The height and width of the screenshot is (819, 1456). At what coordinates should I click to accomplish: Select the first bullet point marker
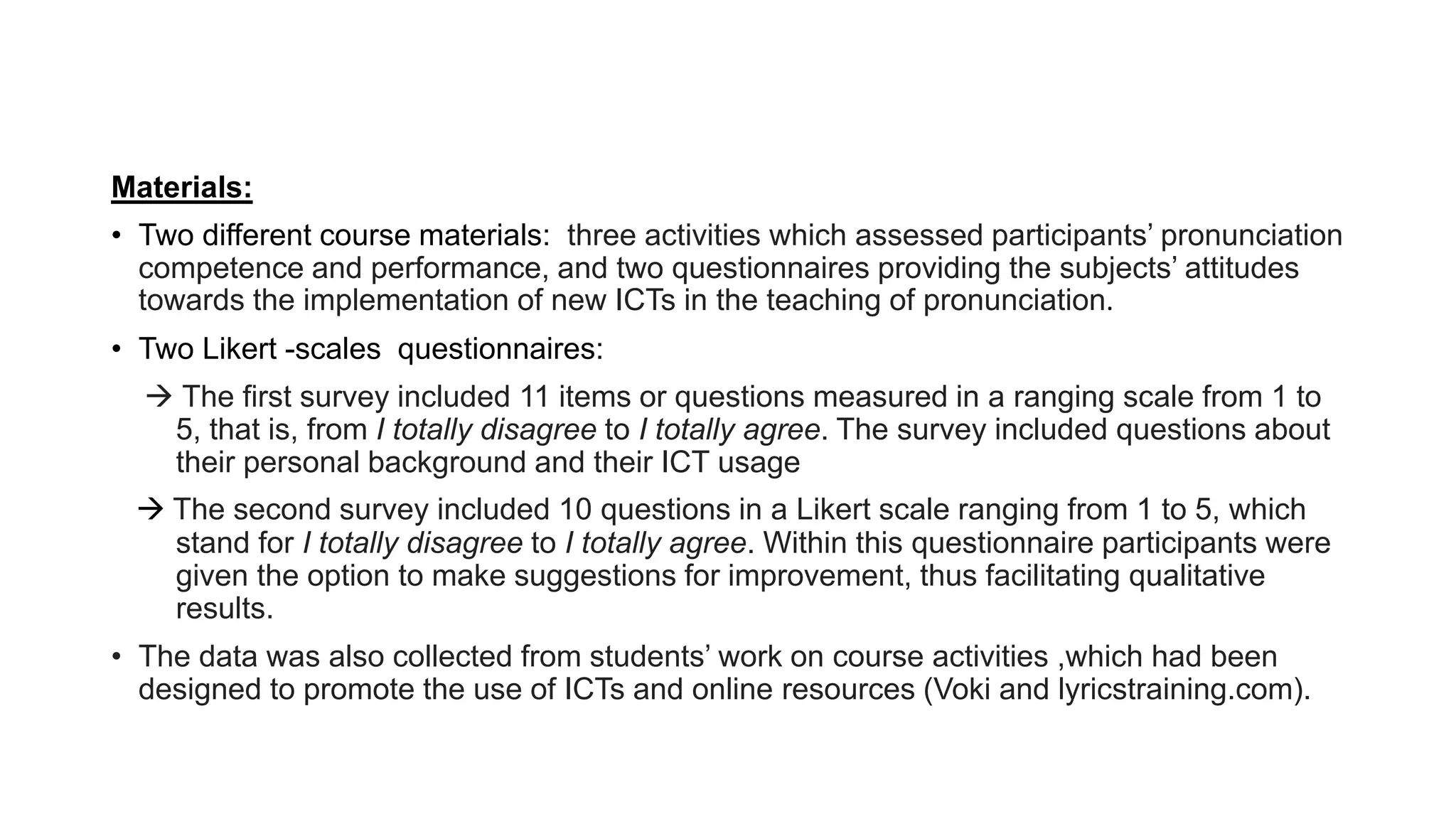[116, 236]
